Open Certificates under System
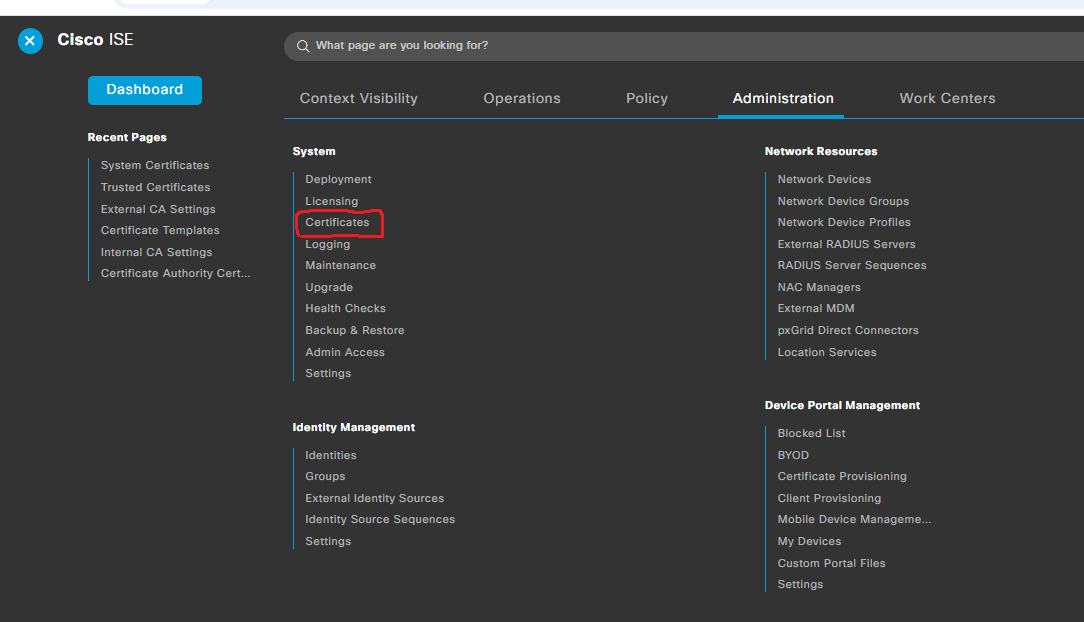This screenshot has height=622, width=1084. (337, 222)
